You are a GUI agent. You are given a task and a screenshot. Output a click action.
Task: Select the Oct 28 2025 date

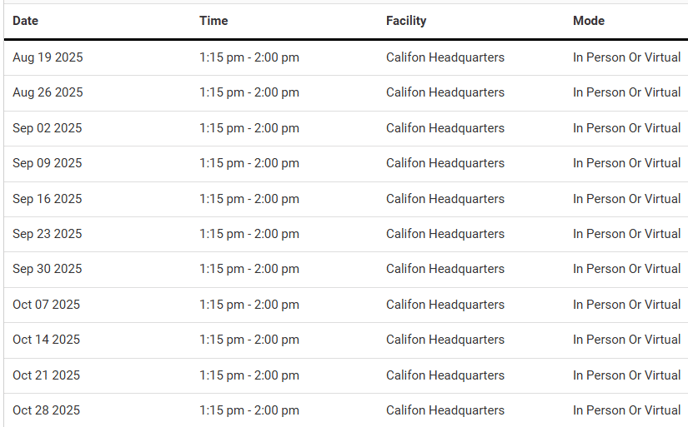(x=46, y=410)
